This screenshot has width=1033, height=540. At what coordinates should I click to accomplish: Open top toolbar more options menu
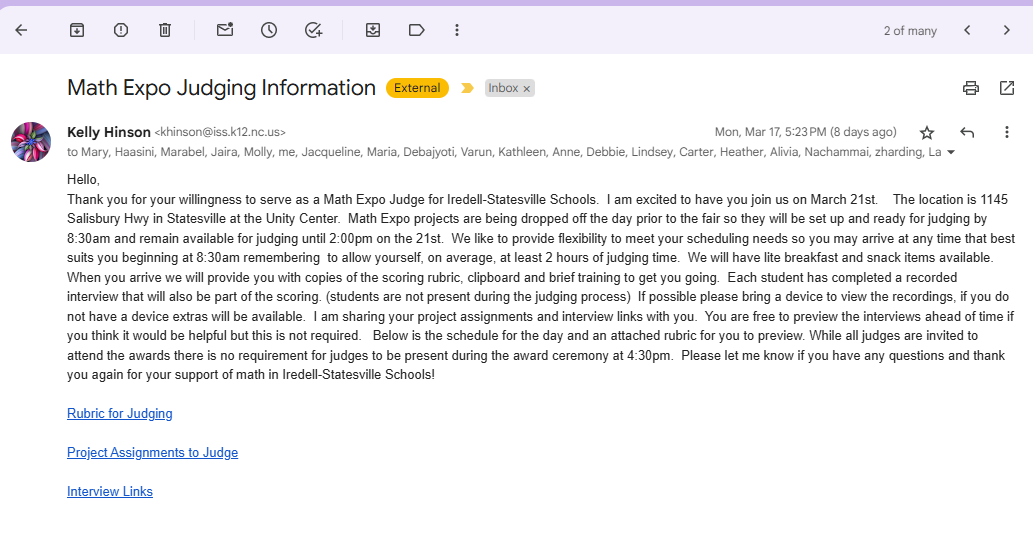tap(457, 30)
